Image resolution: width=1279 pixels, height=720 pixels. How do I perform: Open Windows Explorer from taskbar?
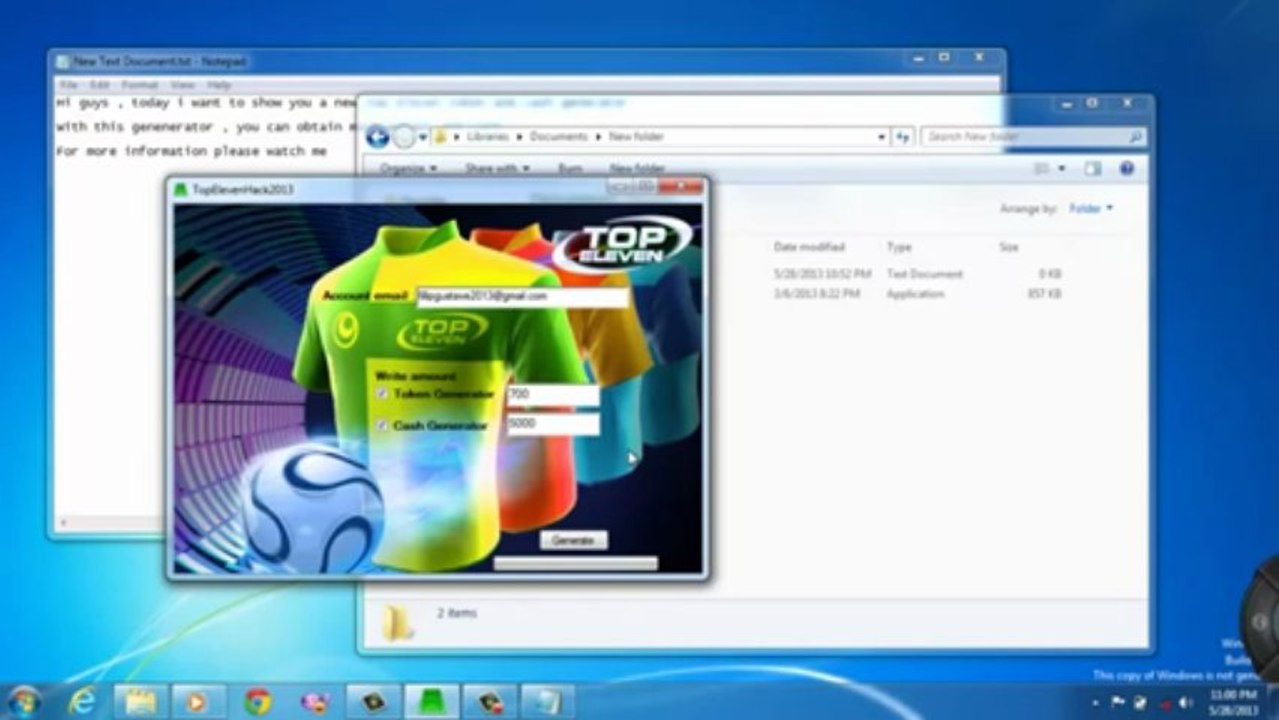click(x=140, y=702)
